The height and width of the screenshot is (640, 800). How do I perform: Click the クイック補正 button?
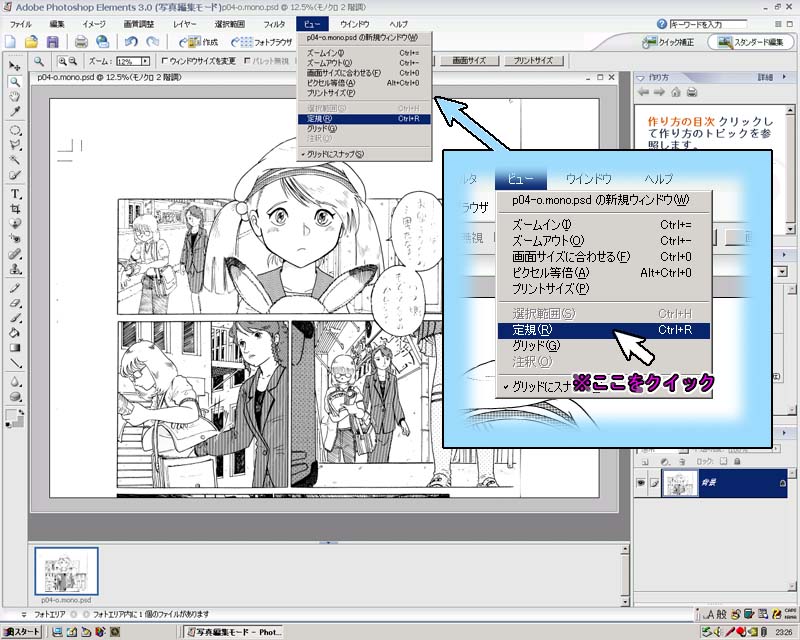pos(669,42)
